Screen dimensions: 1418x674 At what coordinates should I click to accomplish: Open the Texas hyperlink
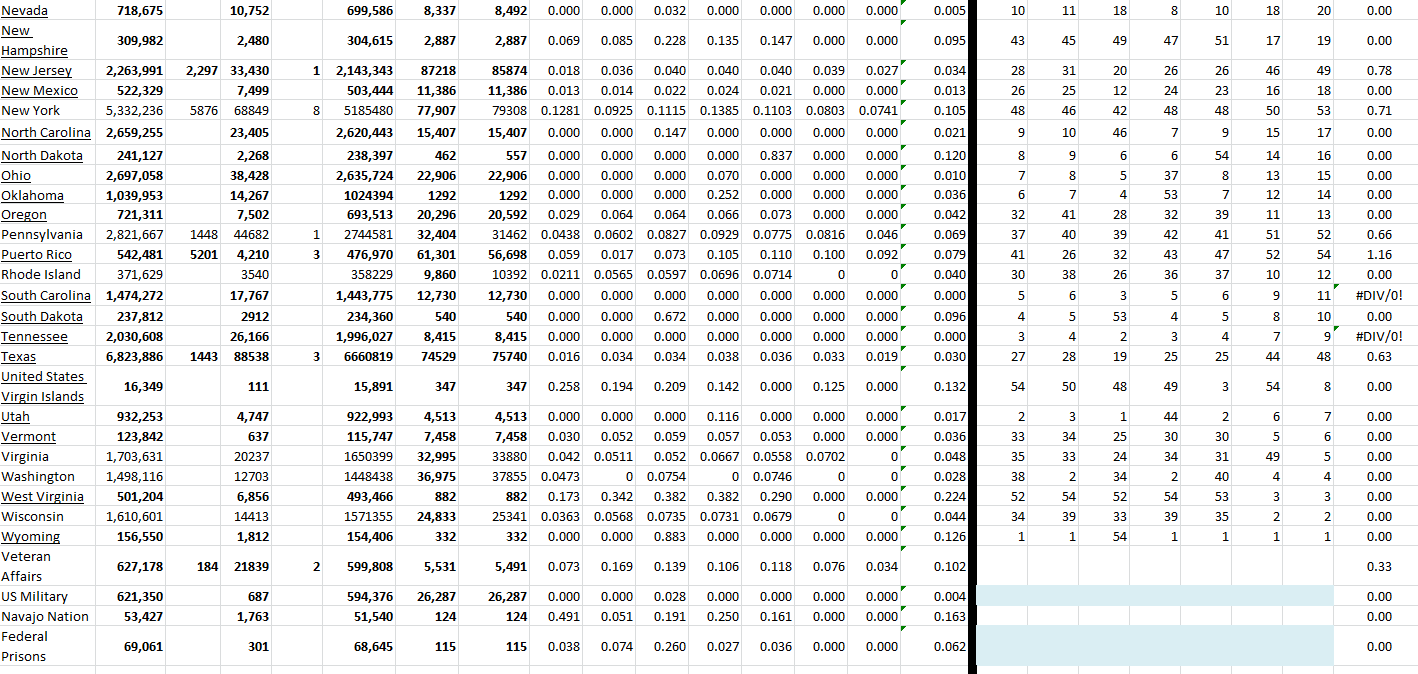click(19, 357)
